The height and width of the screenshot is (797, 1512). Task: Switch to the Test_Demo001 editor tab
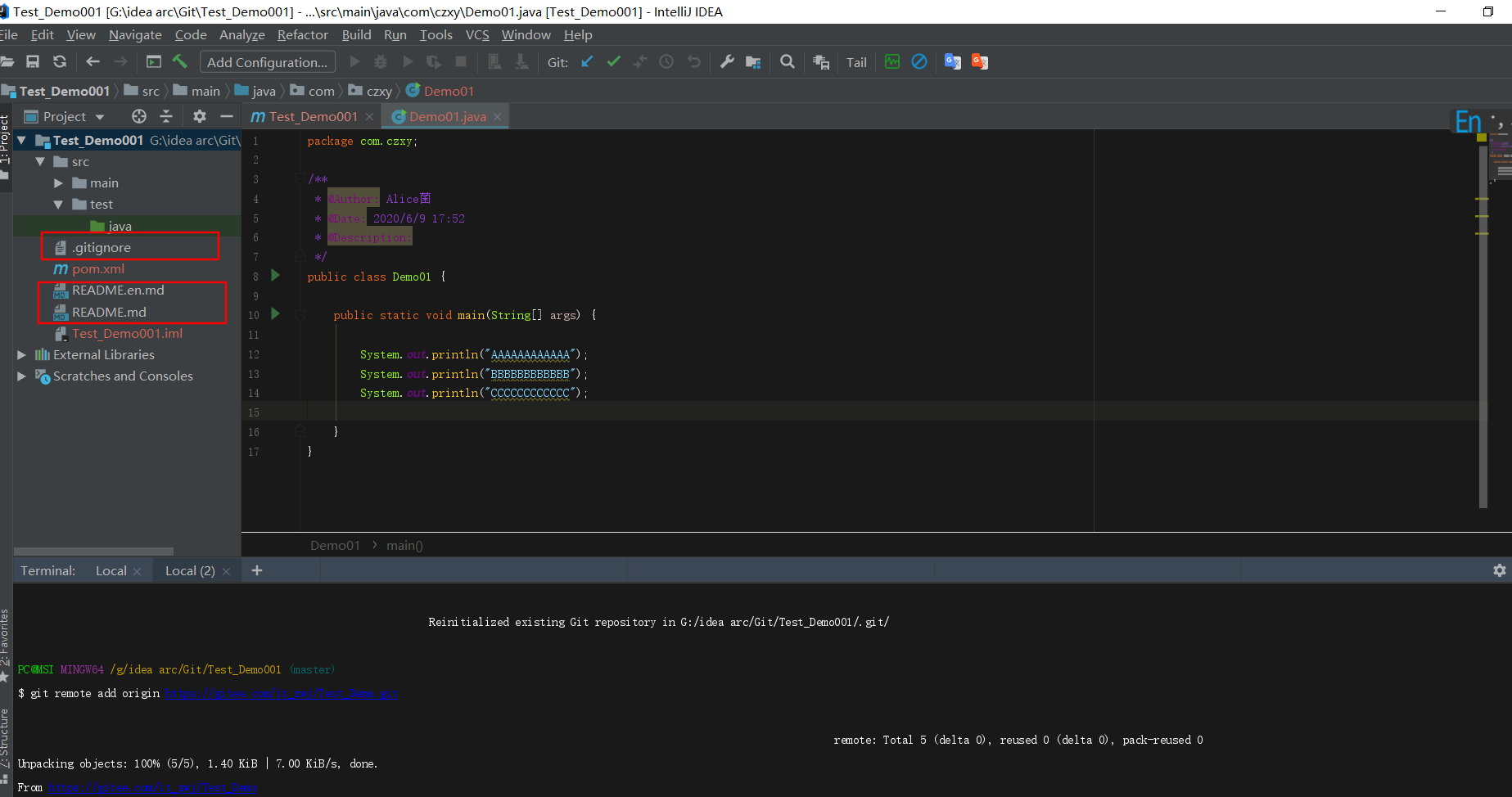click(313, 116)
